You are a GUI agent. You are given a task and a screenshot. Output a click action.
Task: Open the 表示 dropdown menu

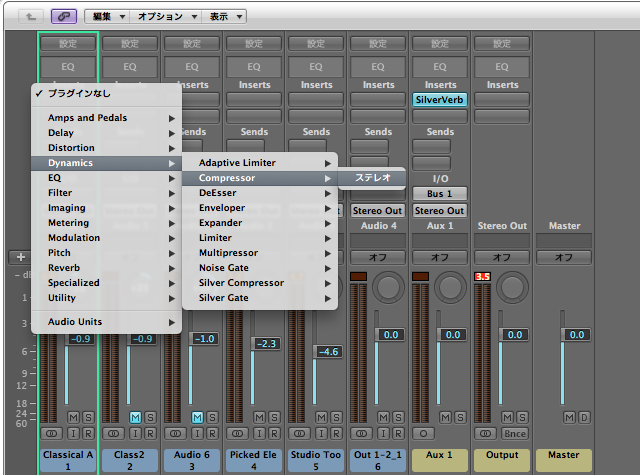(224, 16)
